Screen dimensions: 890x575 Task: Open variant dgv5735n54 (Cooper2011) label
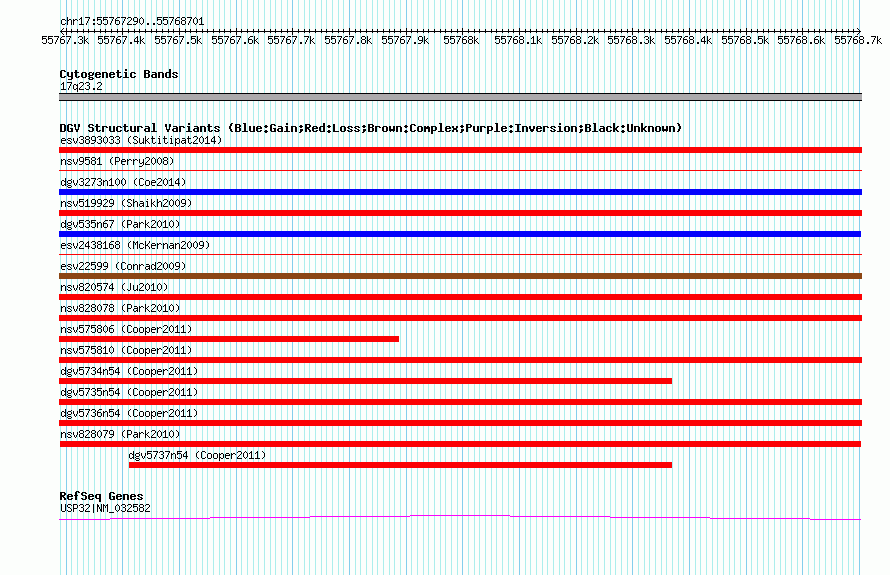[129, 392]
